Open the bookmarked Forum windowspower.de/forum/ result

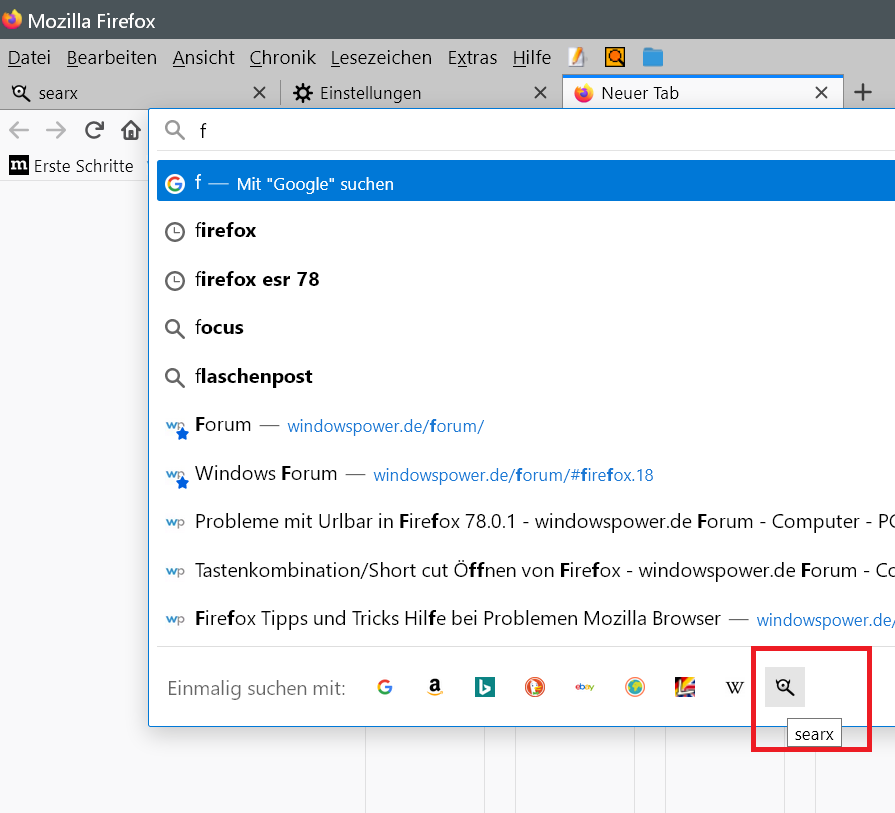pos(526,425)
